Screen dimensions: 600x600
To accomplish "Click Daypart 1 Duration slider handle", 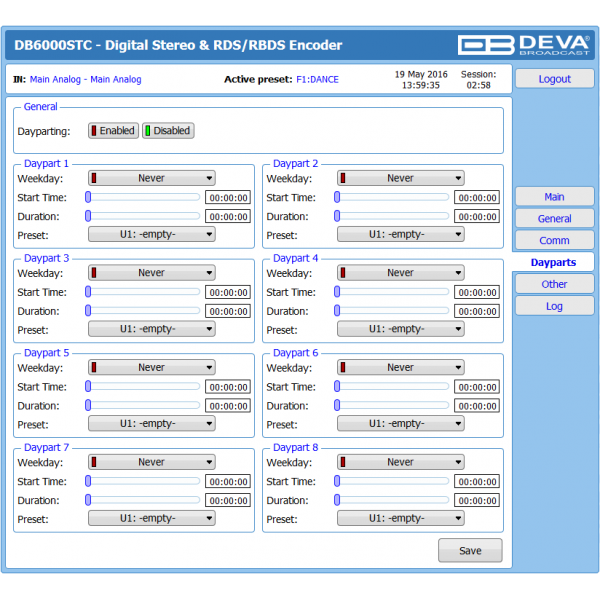I will pos(88,216).
